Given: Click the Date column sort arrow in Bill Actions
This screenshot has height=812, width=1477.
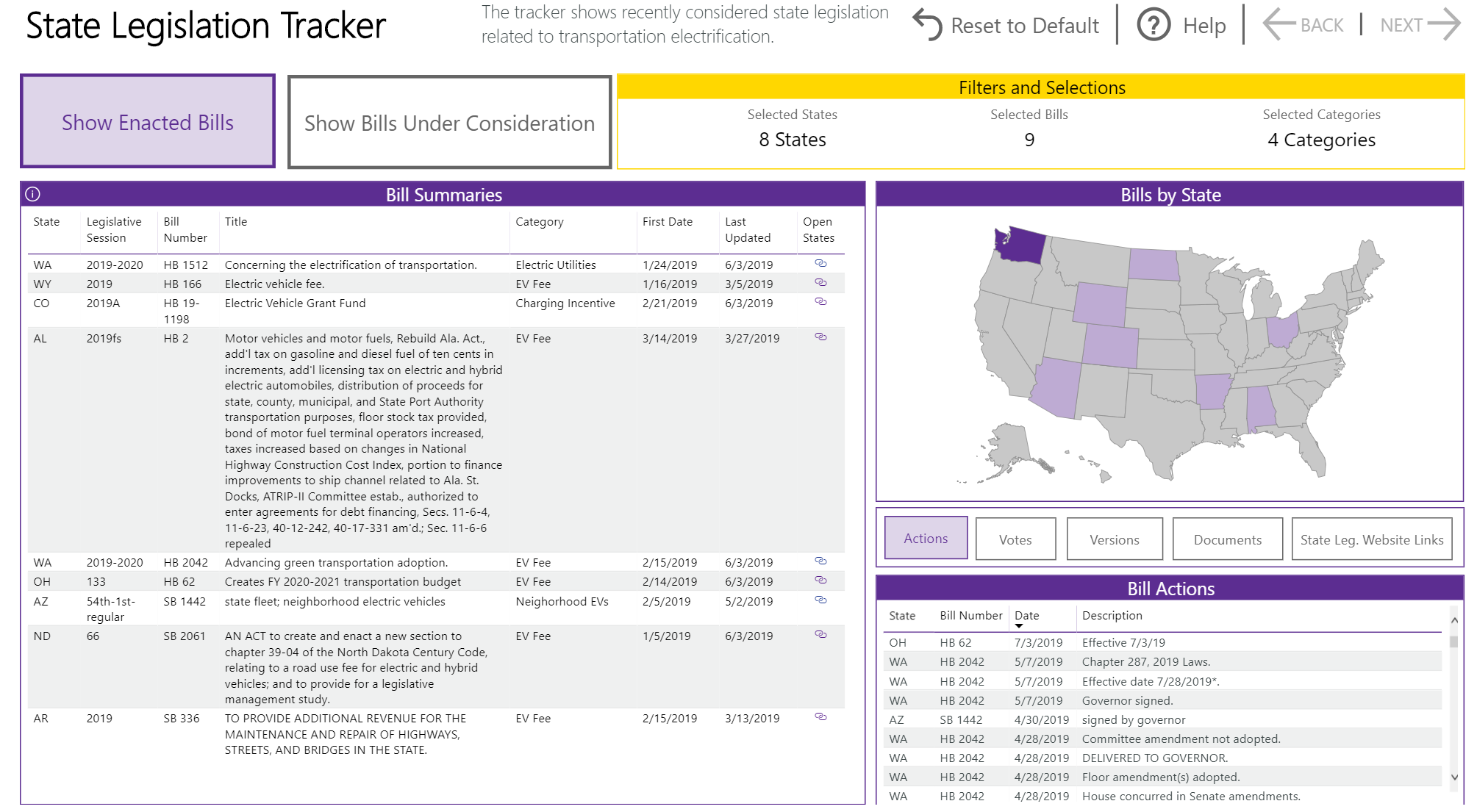Looking at the screenshot, I should point(1019,626).
